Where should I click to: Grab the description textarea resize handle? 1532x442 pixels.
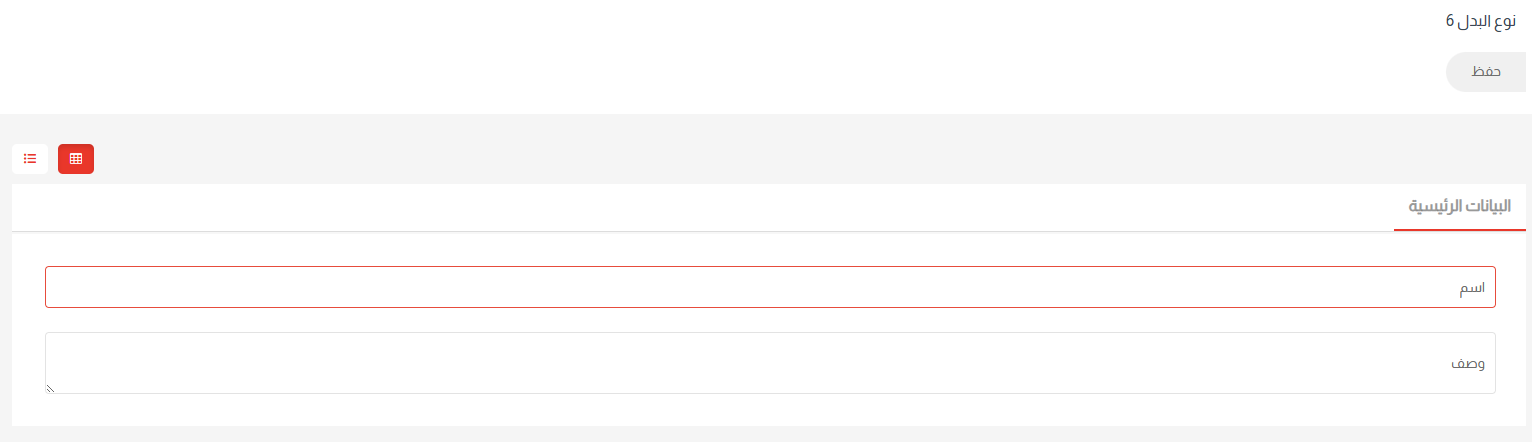[x=50, y=389]
